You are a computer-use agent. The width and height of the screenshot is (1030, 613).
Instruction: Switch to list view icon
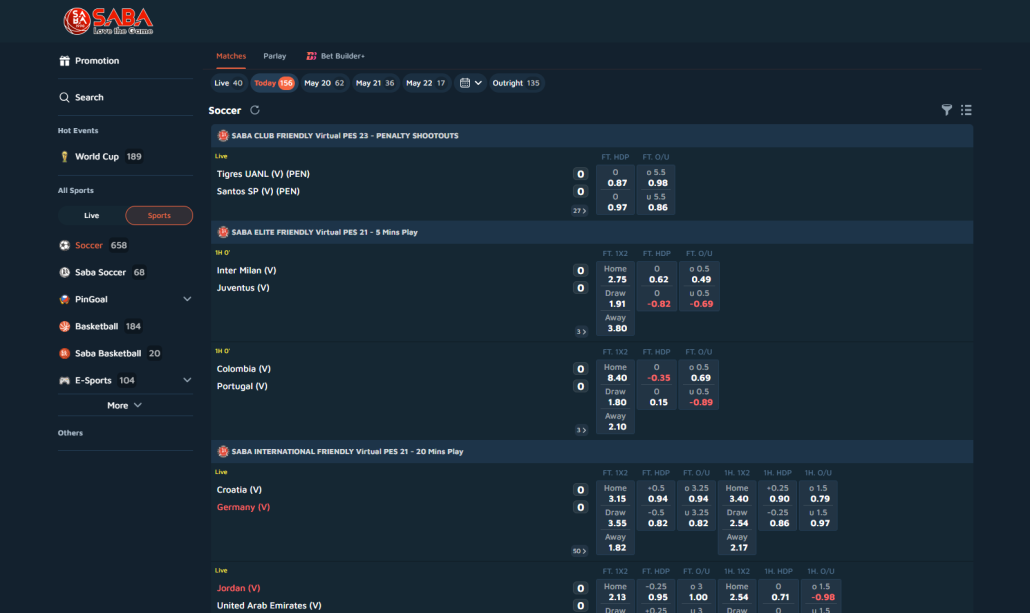point(966,110)
